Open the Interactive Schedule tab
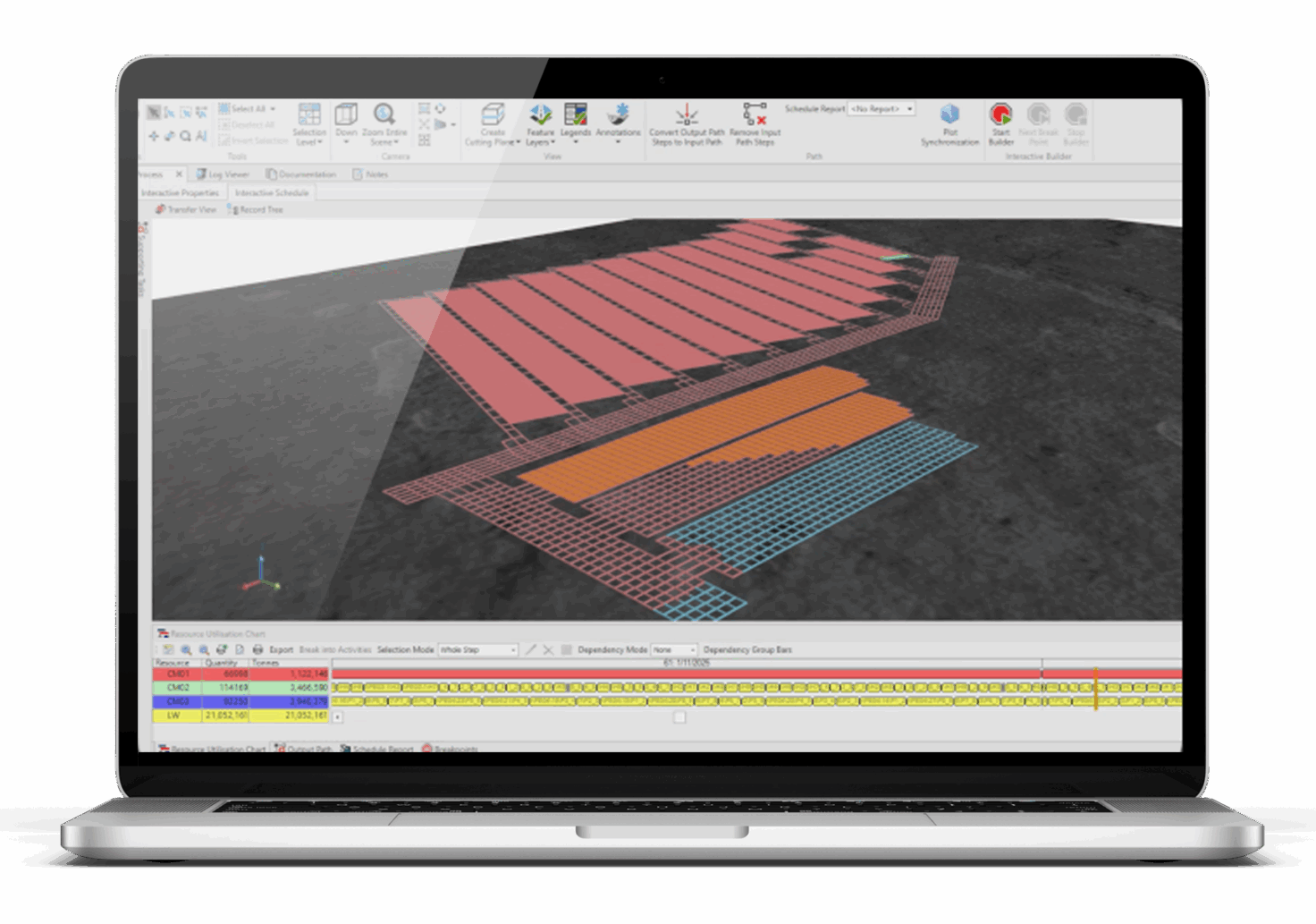 tap(272, 193)
